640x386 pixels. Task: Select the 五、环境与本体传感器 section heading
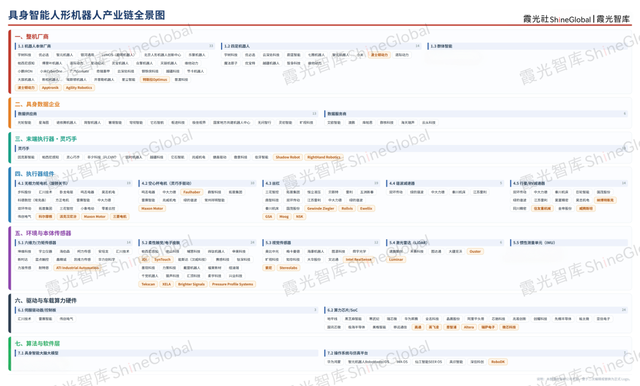coord(43,233)
